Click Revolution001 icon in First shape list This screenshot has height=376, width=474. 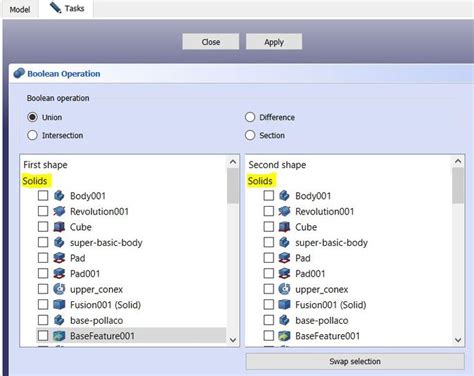coord(59,211)
